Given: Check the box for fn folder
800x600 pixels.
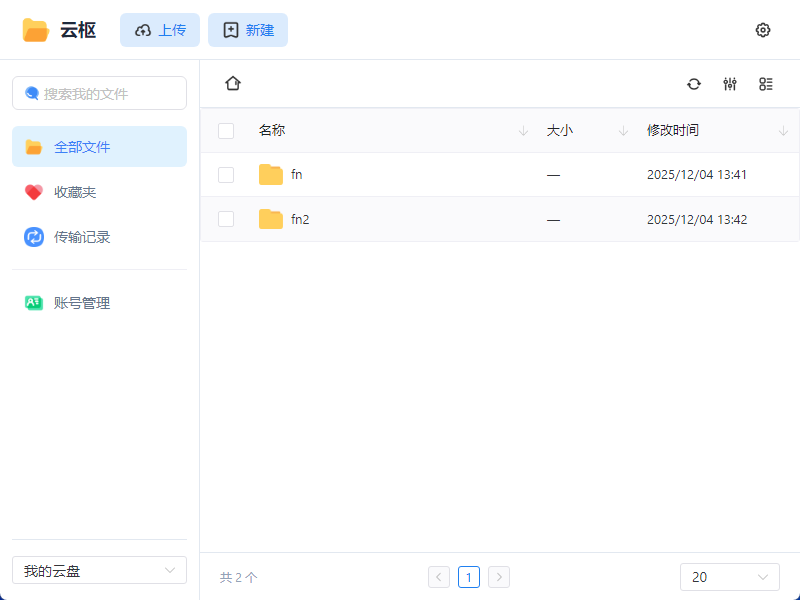Looking at the screenshot, I should click(226, 175).
